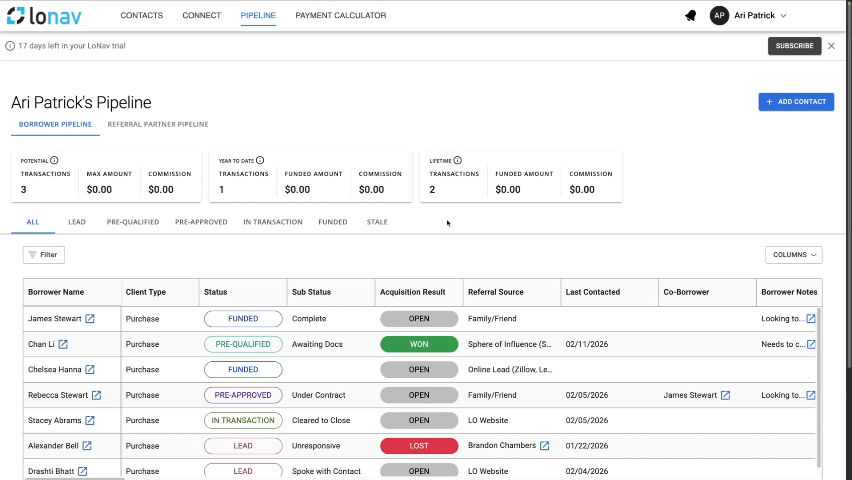Open the Filter options

tap(44, 255)
